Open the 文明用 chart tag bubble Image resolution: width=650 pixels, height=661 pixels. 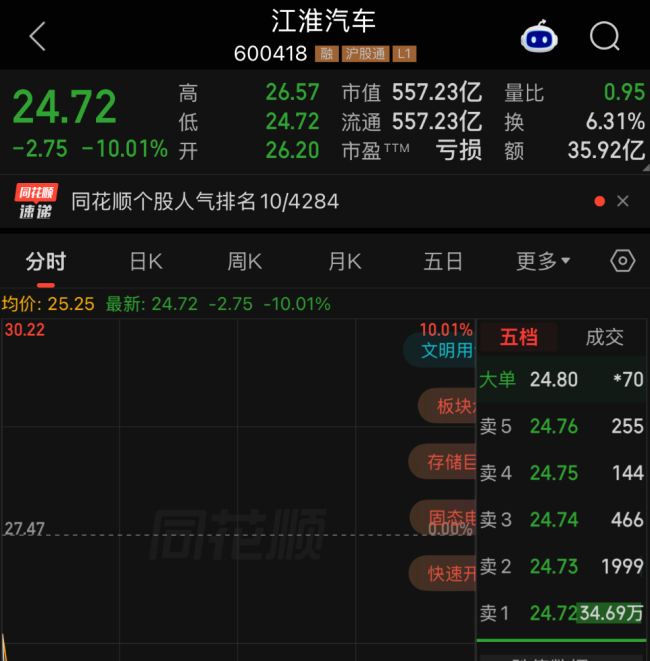(440, 350)
